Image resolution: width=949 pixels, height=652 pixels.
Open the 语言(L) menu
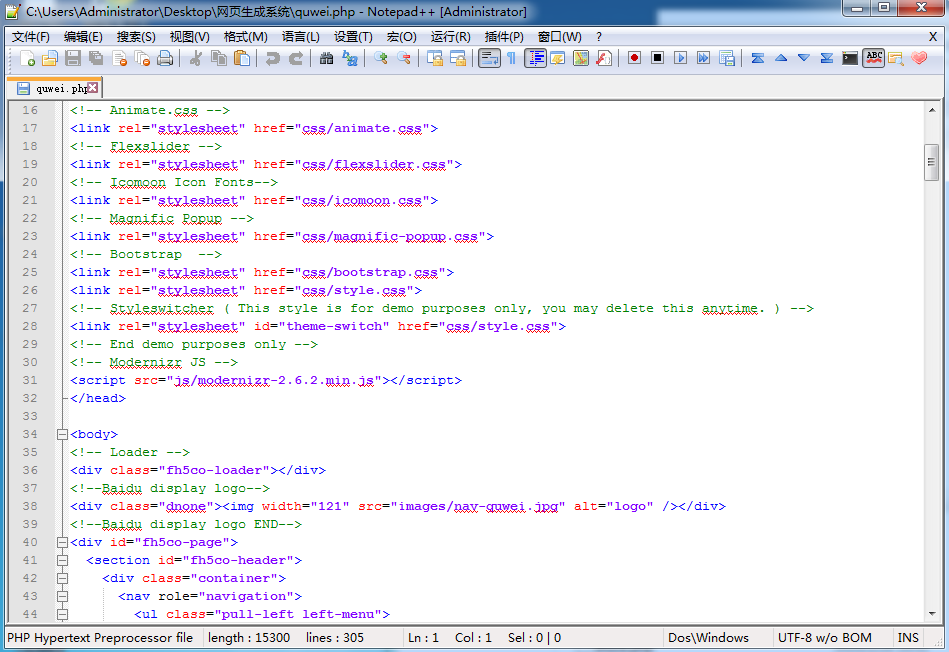tap(300, 37)
